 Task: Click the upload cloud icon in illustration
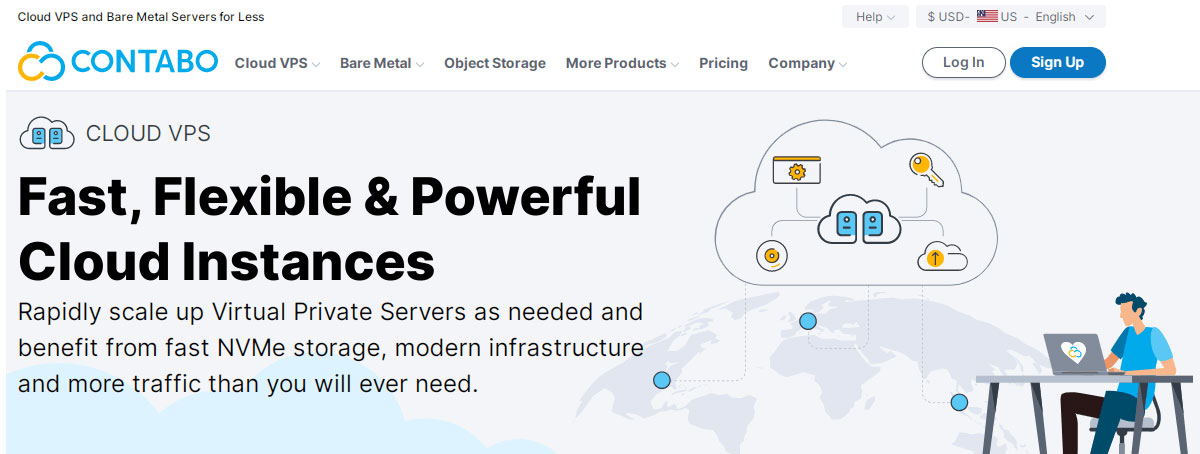941,256
